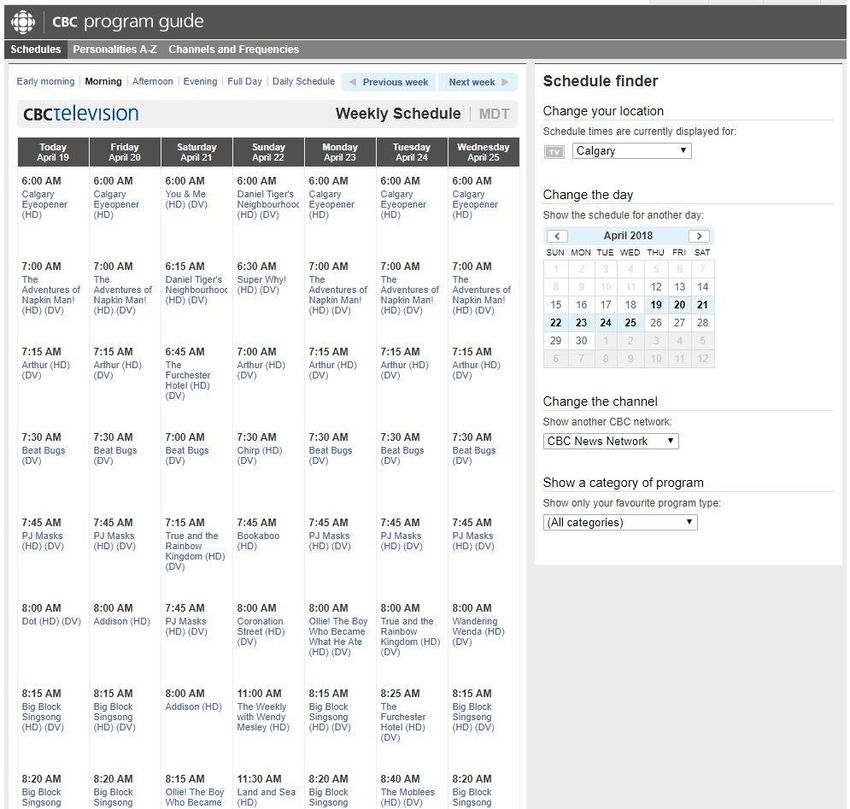
Task: Select April 12 in the calendar
Action: (x=656, y=287)
